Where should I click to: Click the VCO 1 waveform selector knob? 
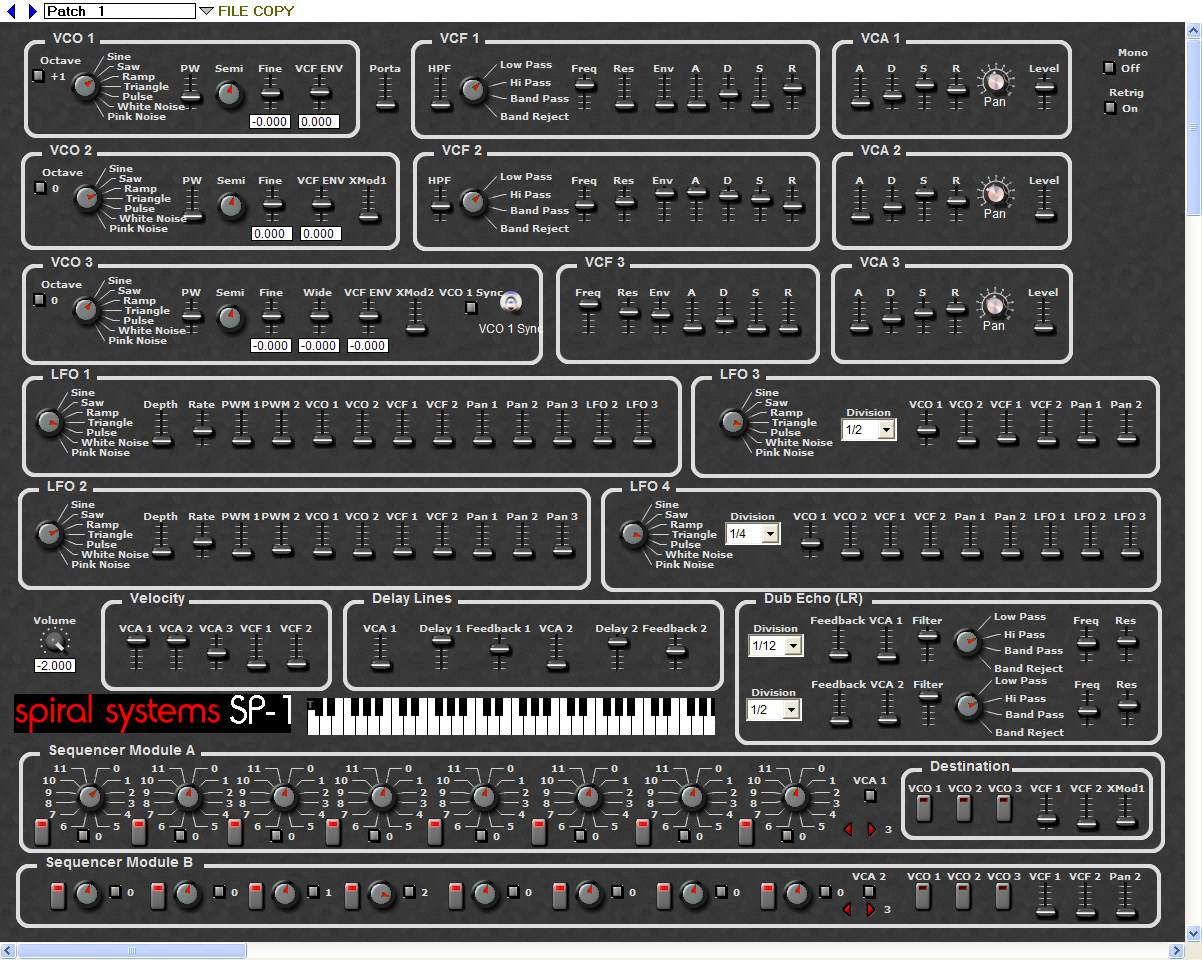tap(86, 86)
